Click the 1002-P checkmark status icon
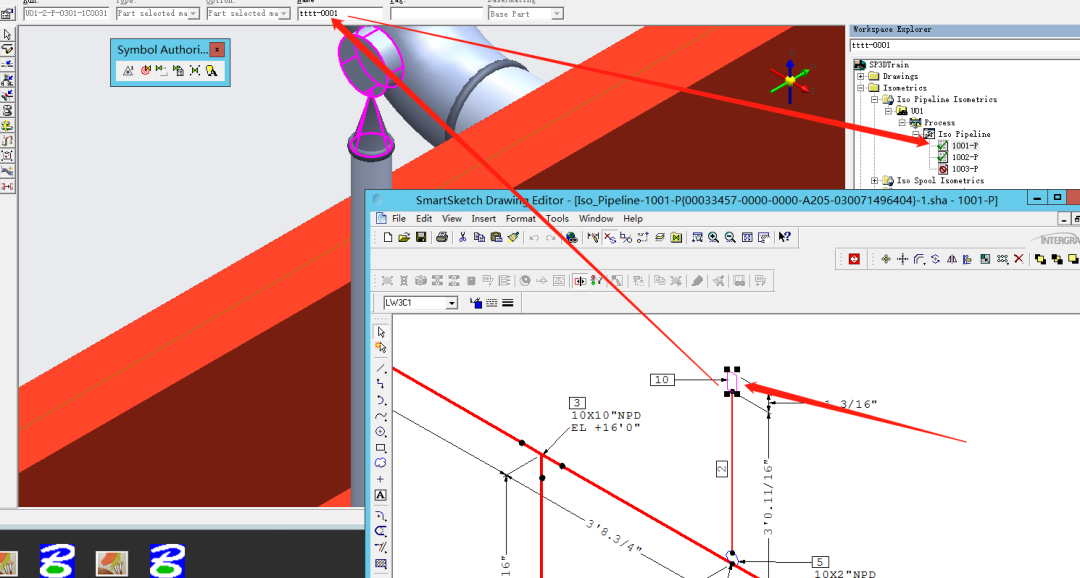Viewport: 1080px width, 578px height. coord(943,157)
